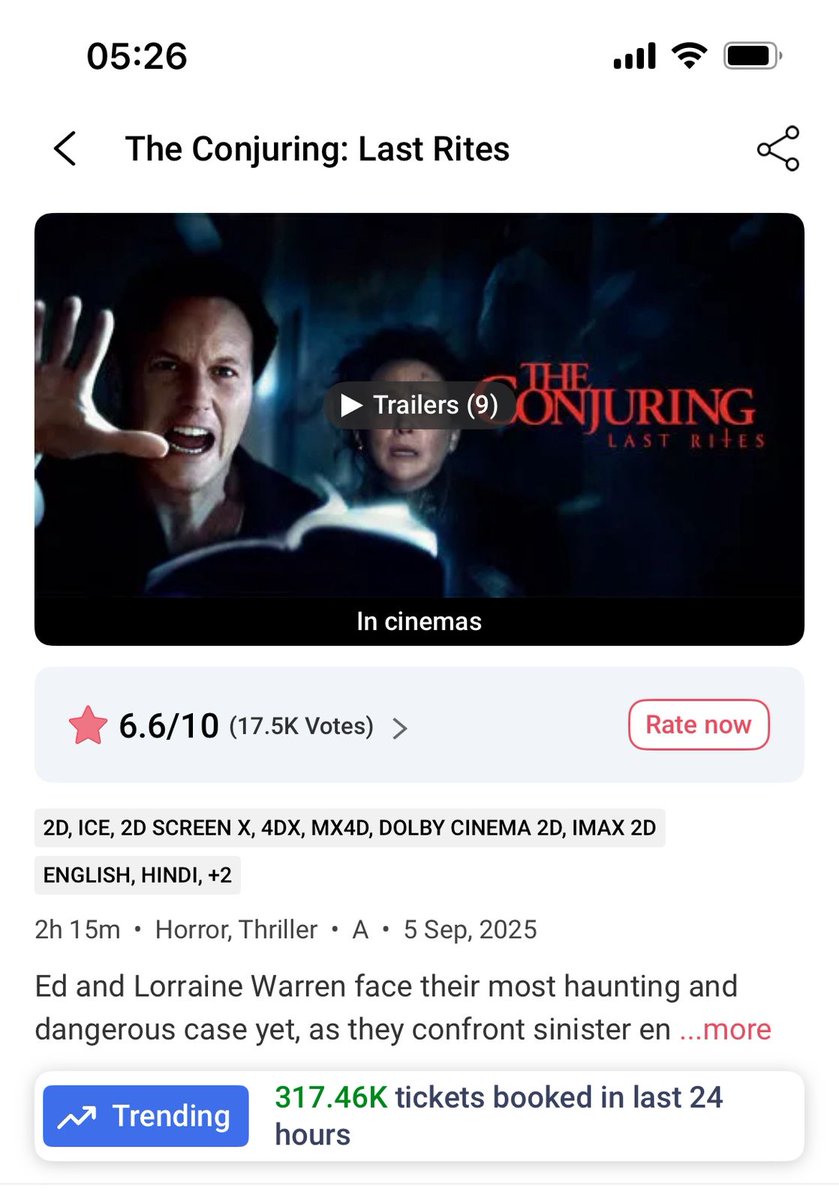Tap the pink rating star icon

click(87, 725)
